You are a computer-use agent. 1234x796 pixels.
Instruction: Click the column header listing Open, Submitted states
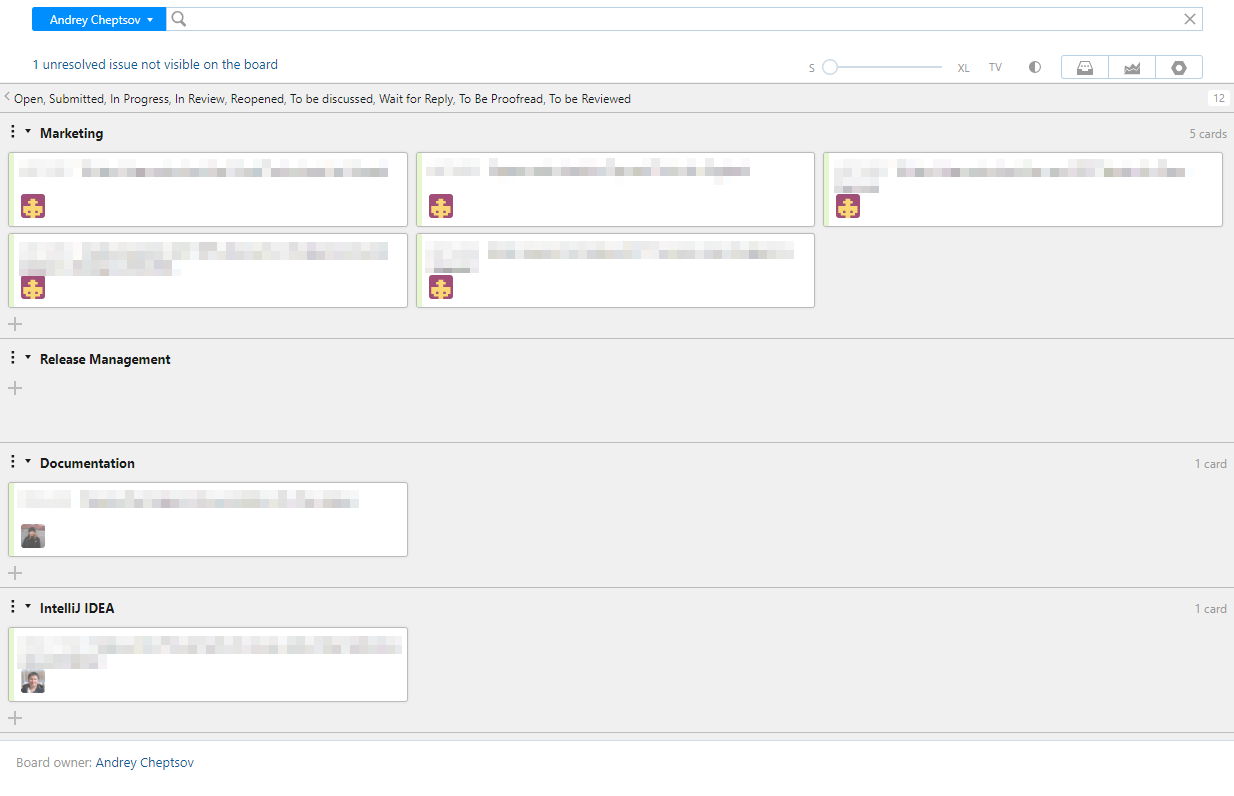[x=322, y=99]
